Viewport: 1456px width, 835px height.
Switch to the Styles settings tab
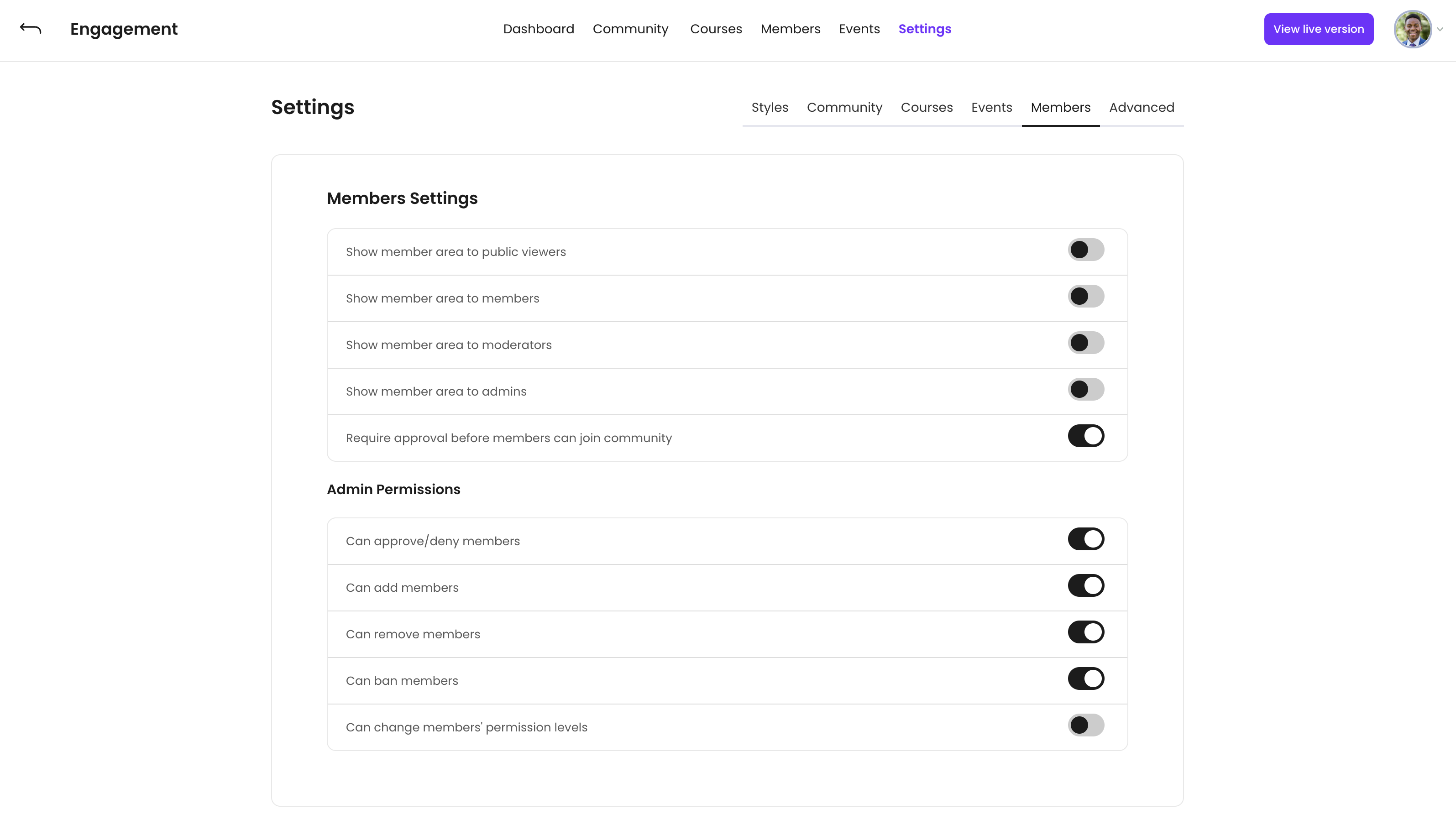point(770,107)
